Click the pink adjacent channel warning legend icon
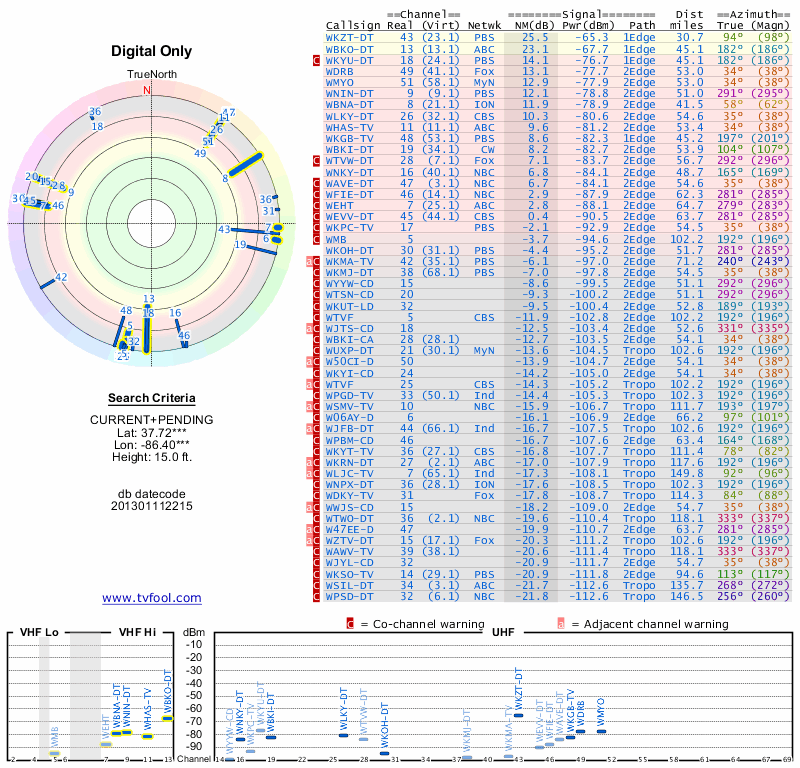 click(x=561, y=624)
